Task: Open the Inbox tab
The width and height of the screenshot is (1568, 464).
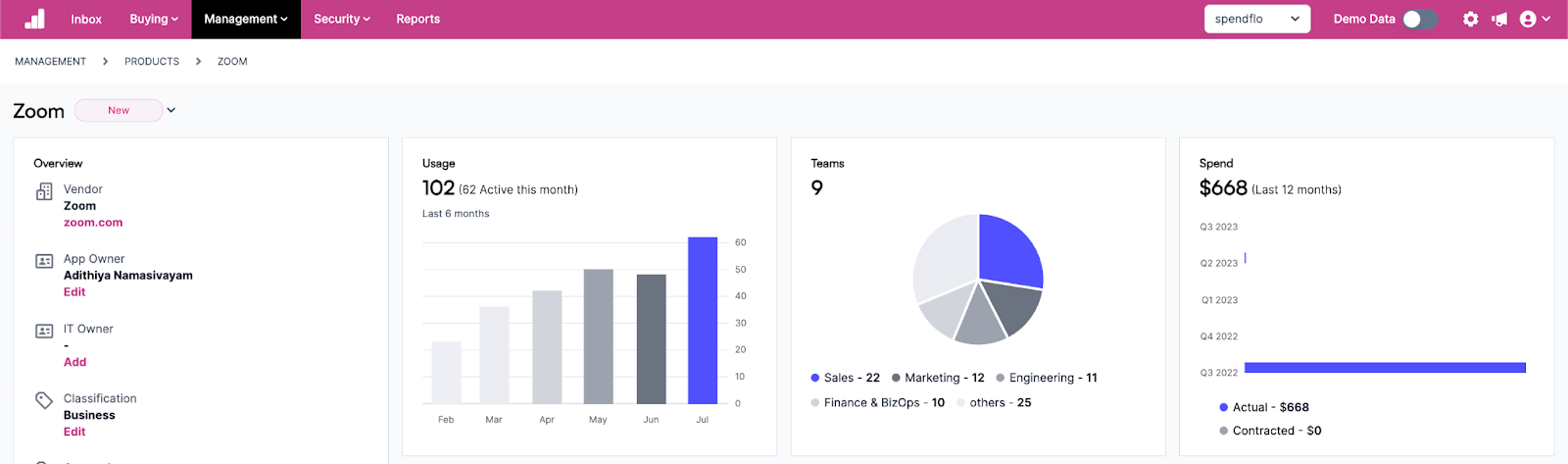Action: coord(86,19)
